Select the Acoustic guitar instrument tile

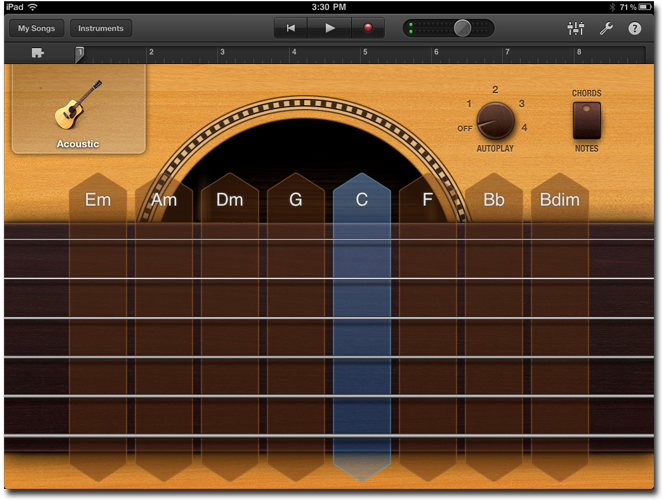click(79, 109)
